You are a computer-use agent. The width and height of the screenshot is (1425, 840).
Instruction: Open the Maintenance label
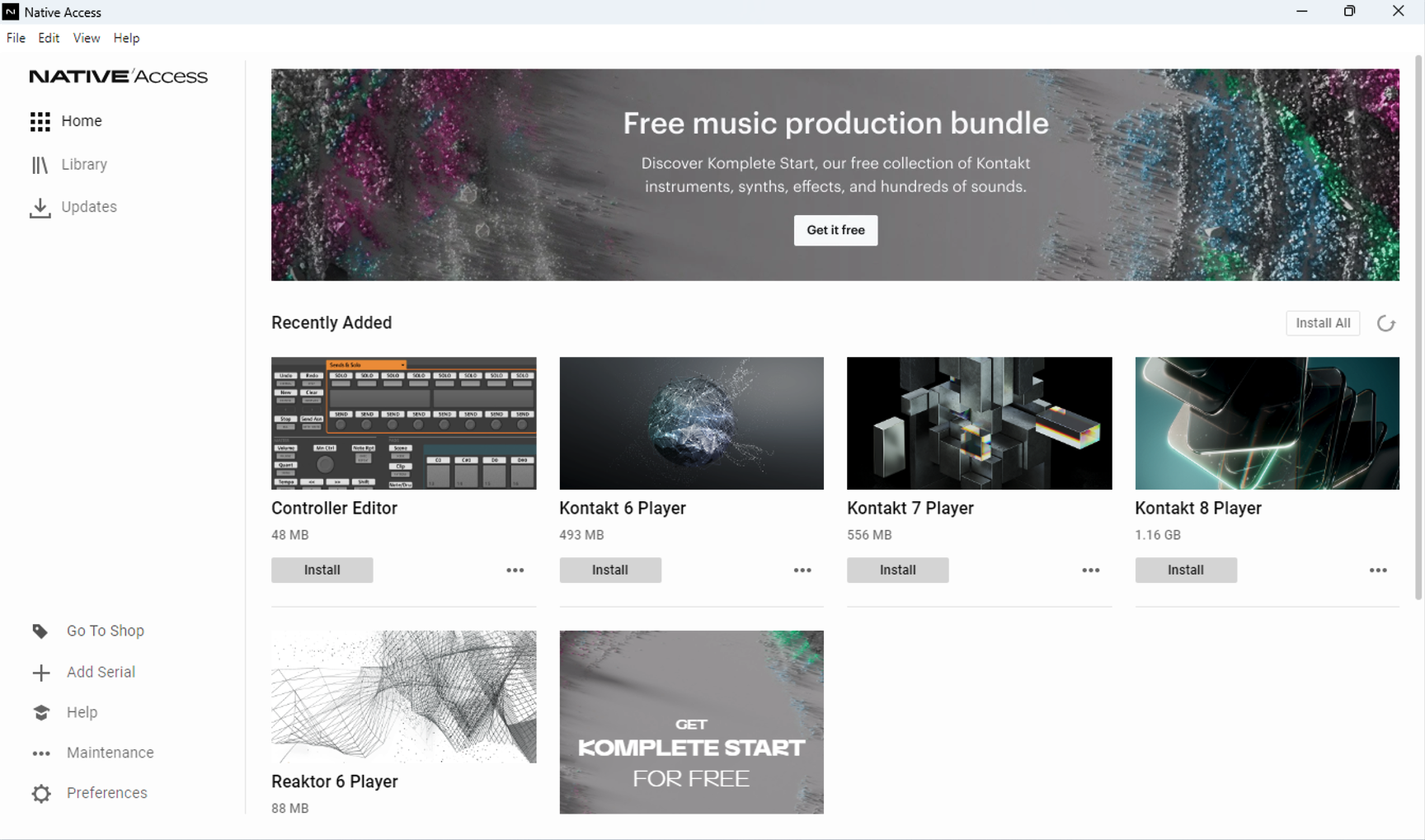coord(111,753)
